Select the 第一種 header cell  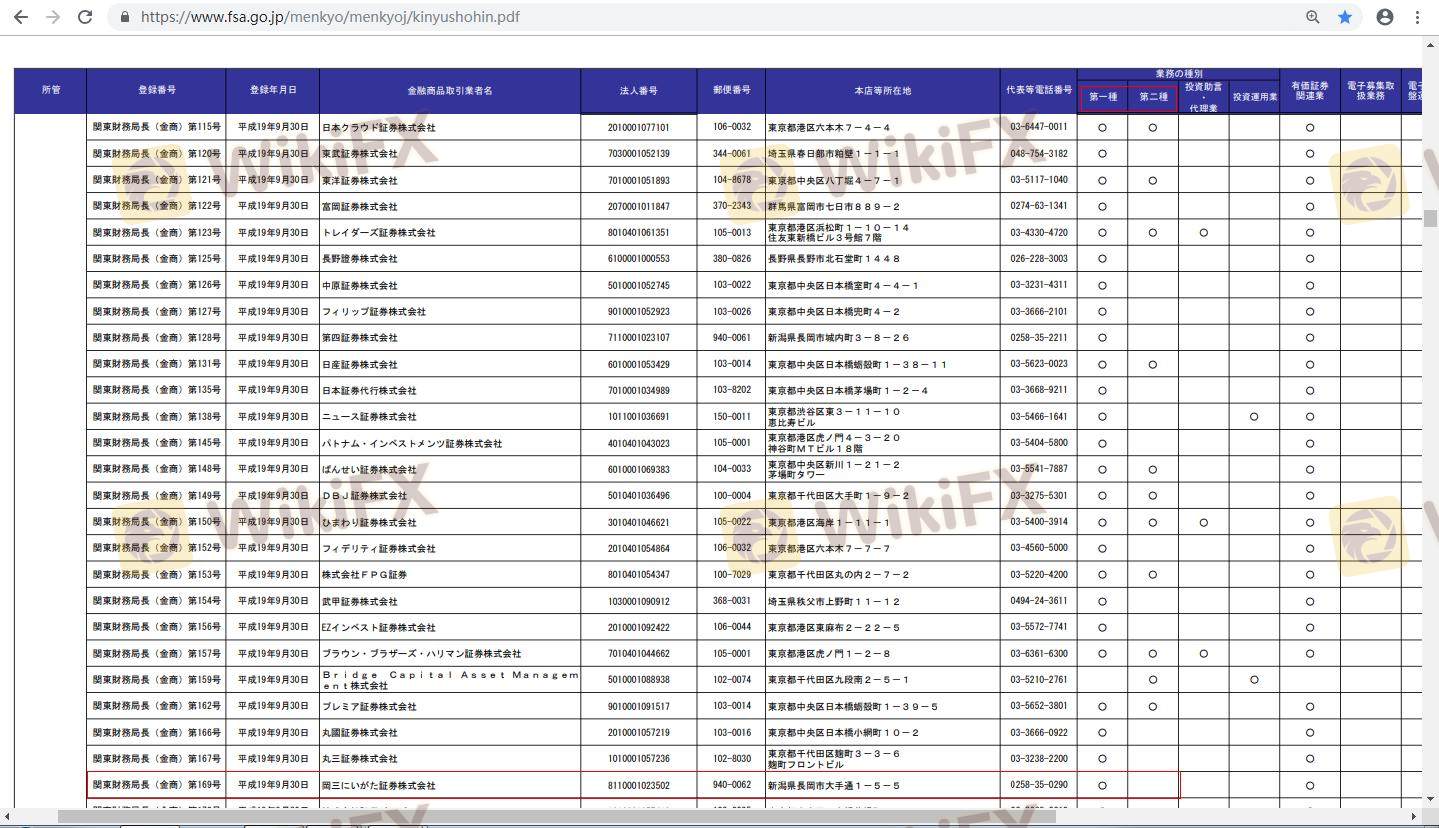coord(1102,97)
